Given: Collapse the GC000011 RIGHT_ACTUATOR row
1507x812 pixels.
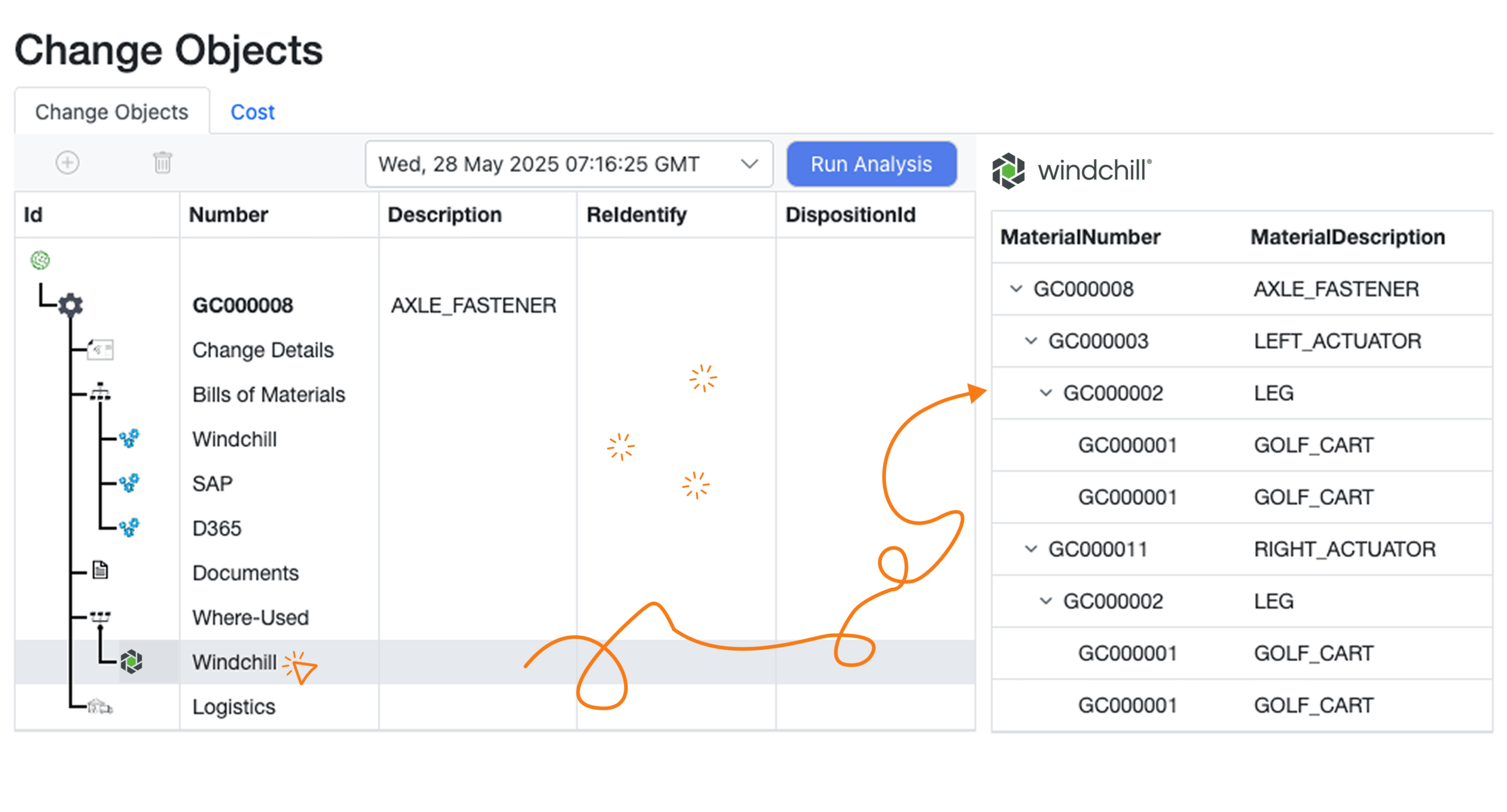Looking at the screenshot, I should [x=1030, y=548].
